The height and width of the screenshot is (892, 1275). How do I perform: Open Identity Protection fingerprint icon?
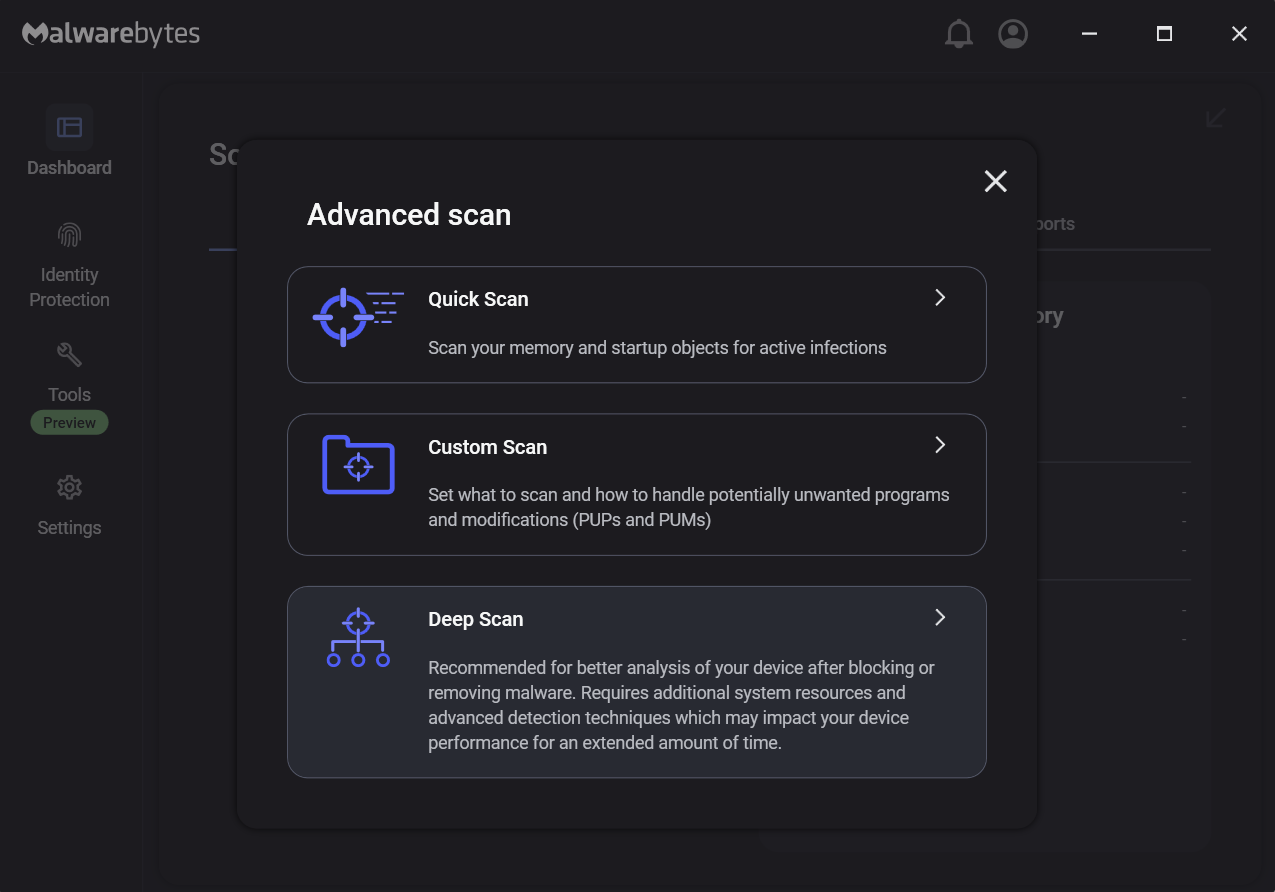coord(69,235)
